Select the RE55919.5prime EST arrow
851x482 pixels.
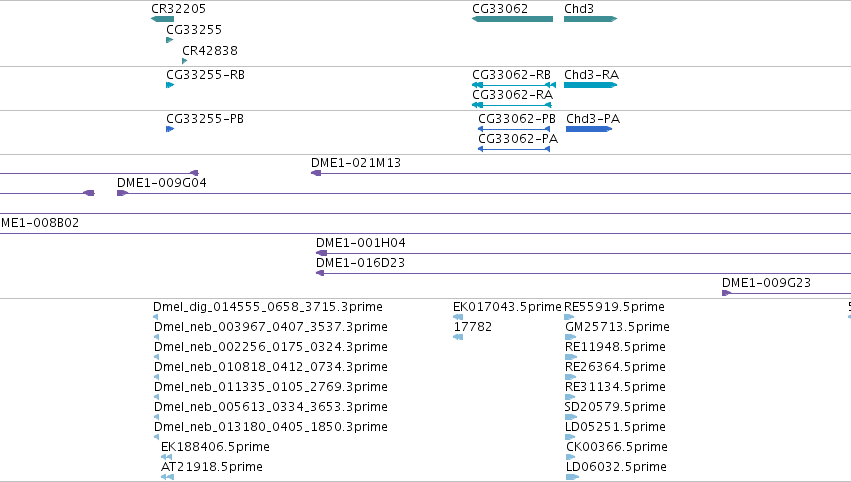click(x=569, y=317)
